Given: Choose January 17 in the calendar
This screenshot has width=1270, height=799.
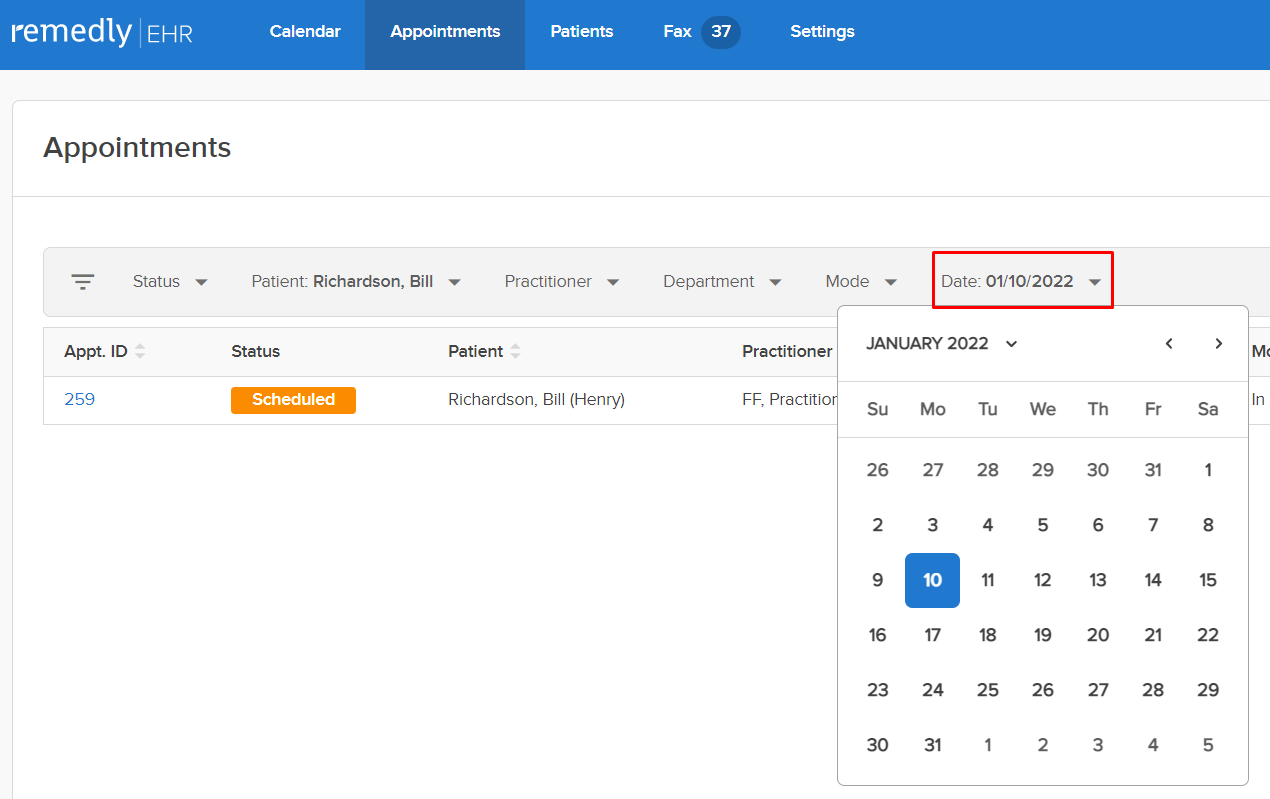Looking at the screenshot, I should [933, 635].
